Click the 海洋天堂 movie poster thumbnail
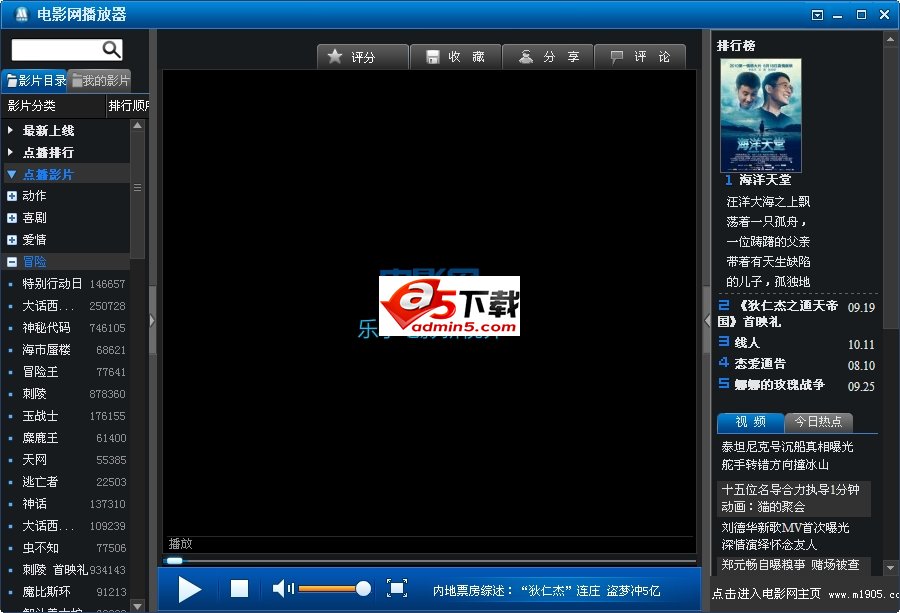This screenshot has width=900, height=613. pos(761,115)
